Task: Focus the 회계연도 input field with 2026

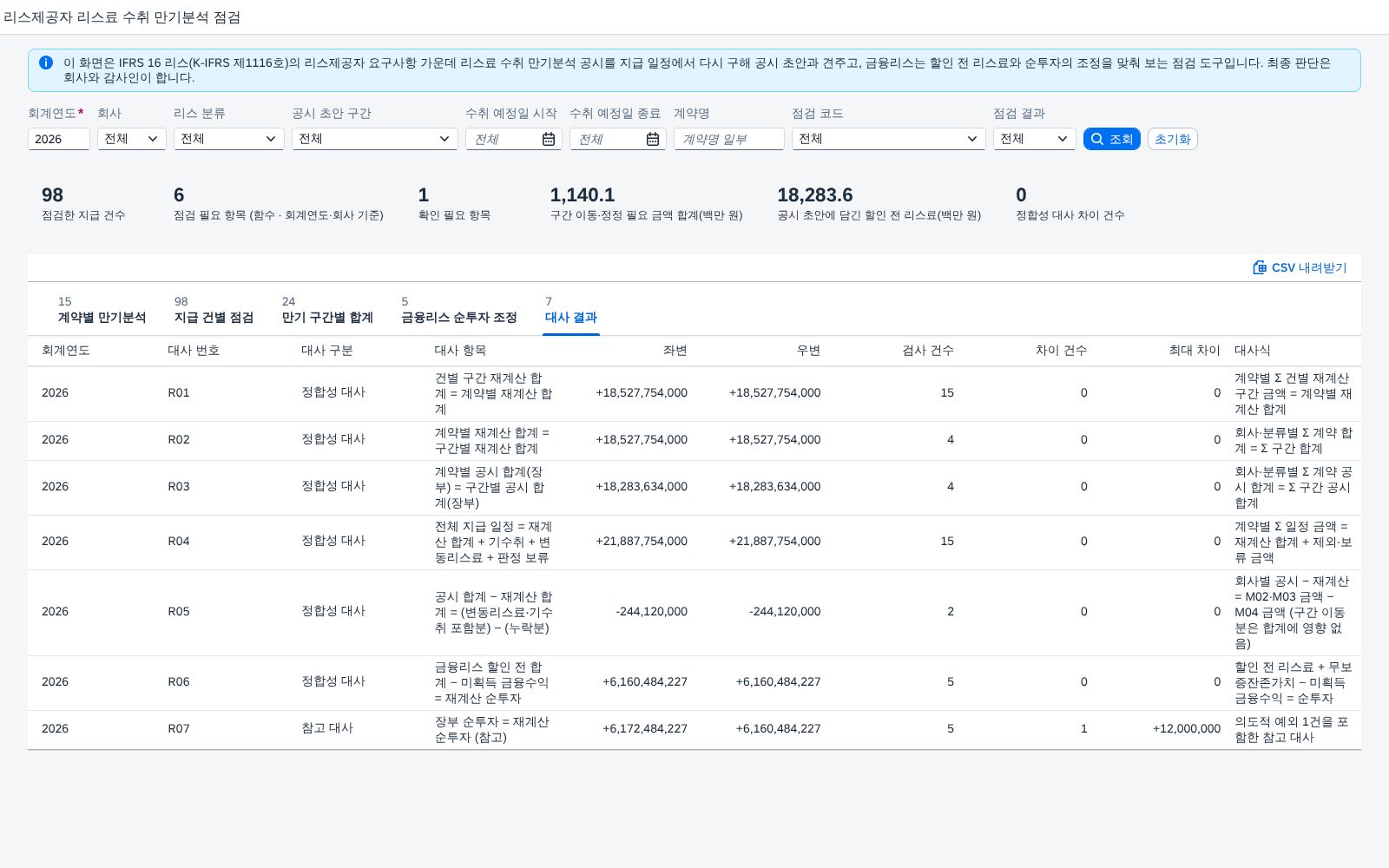Action: click(59, 139)
